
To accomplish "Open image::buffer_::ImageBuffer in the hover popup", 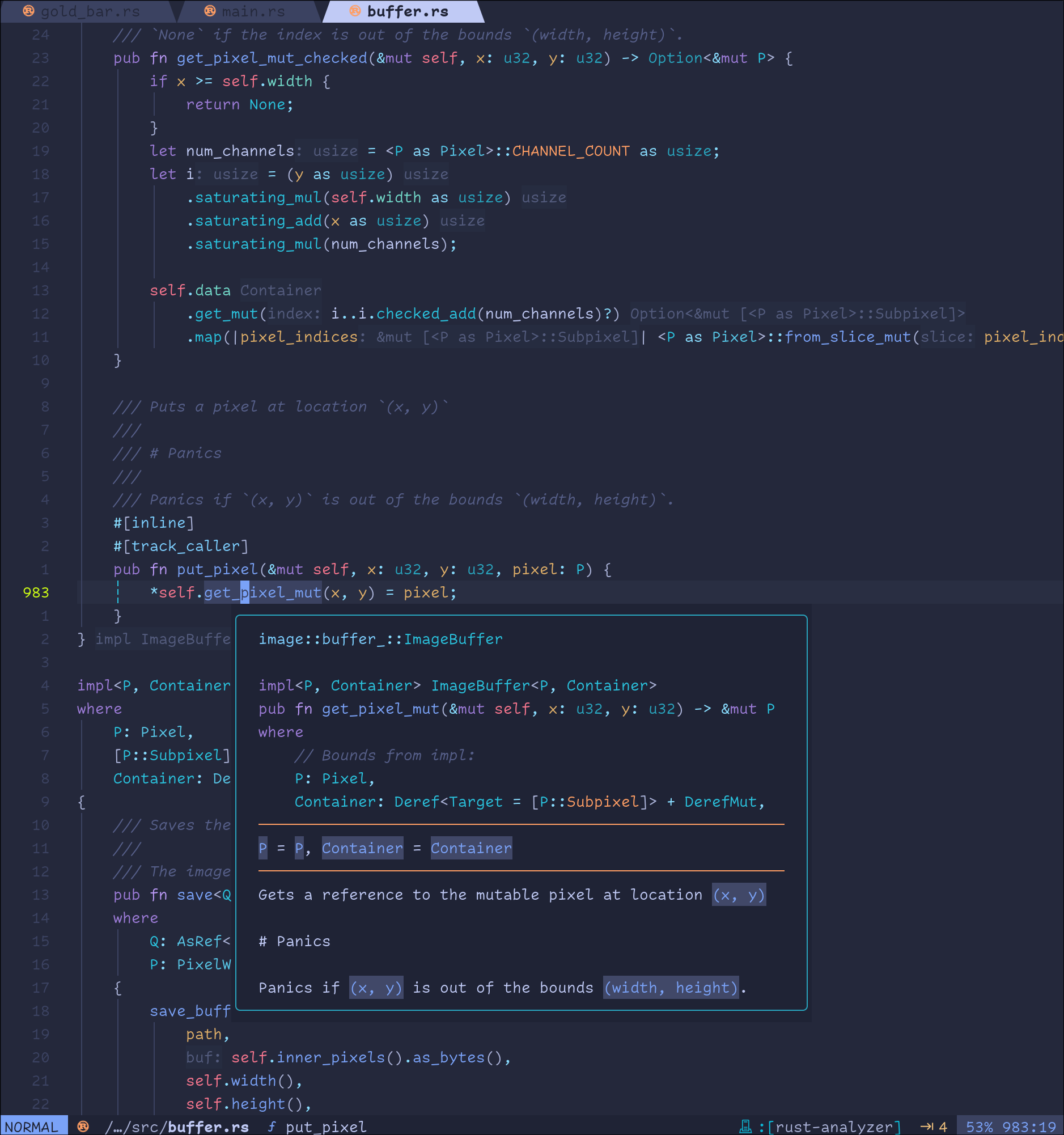I will [x=380, y=639].
